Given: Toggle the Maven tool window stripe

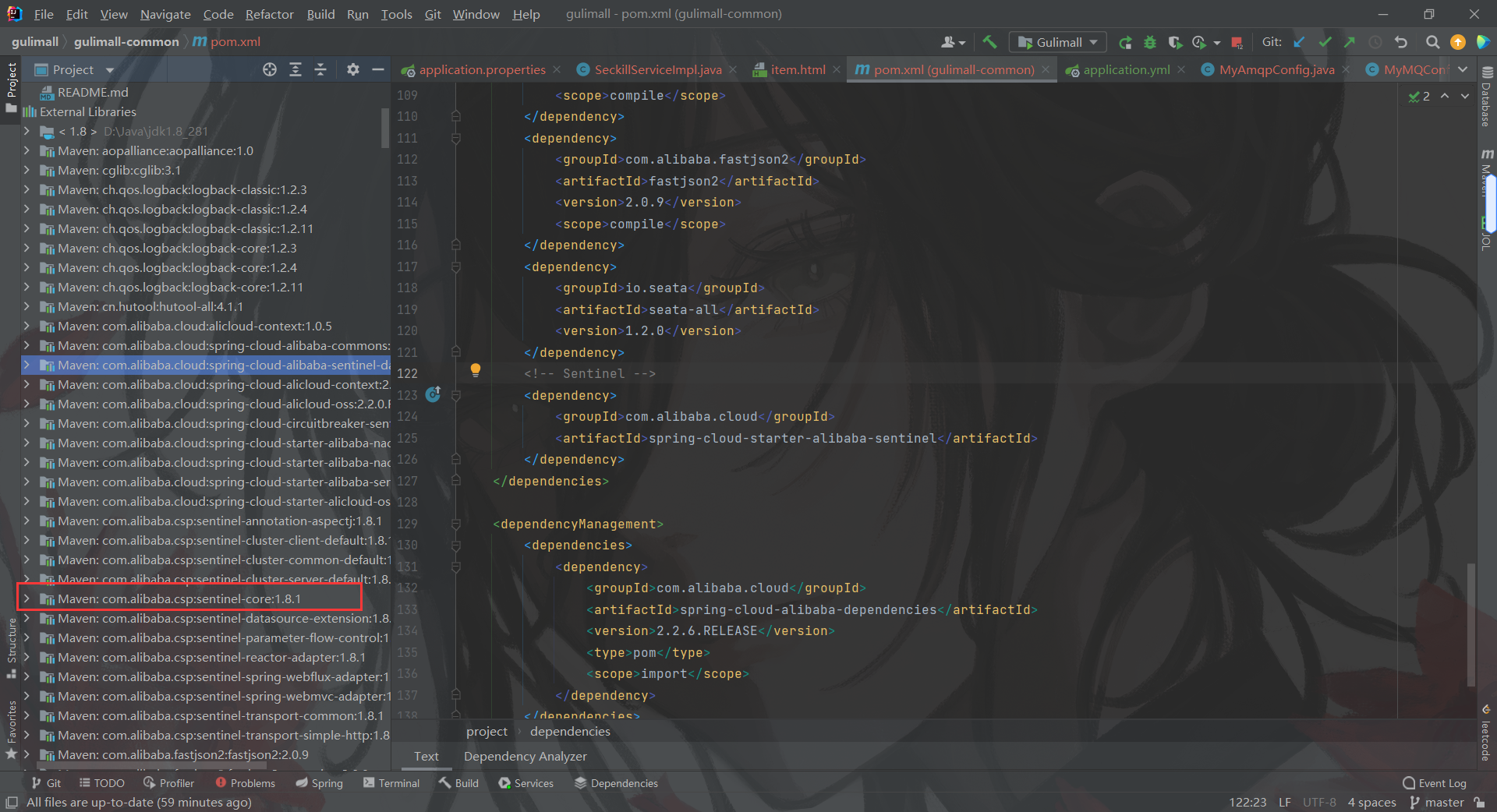Looking at the screenshot, I should click(x=1486, y=171).
